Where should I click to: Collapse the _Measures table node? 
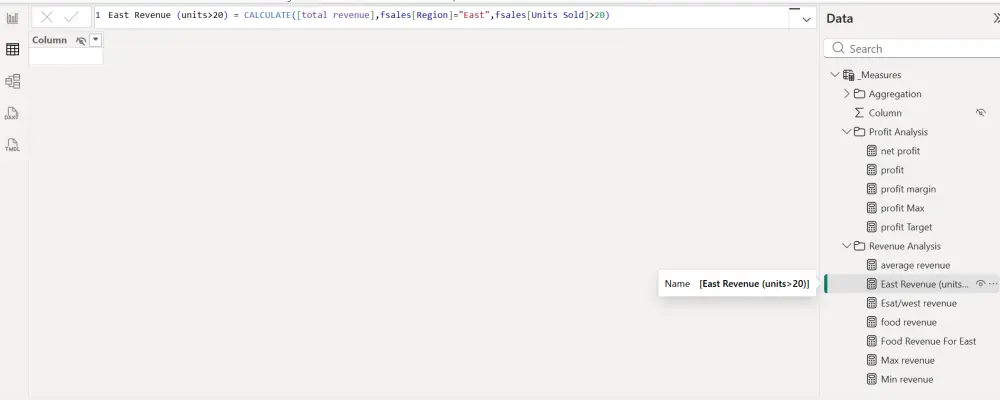[834, 75]
